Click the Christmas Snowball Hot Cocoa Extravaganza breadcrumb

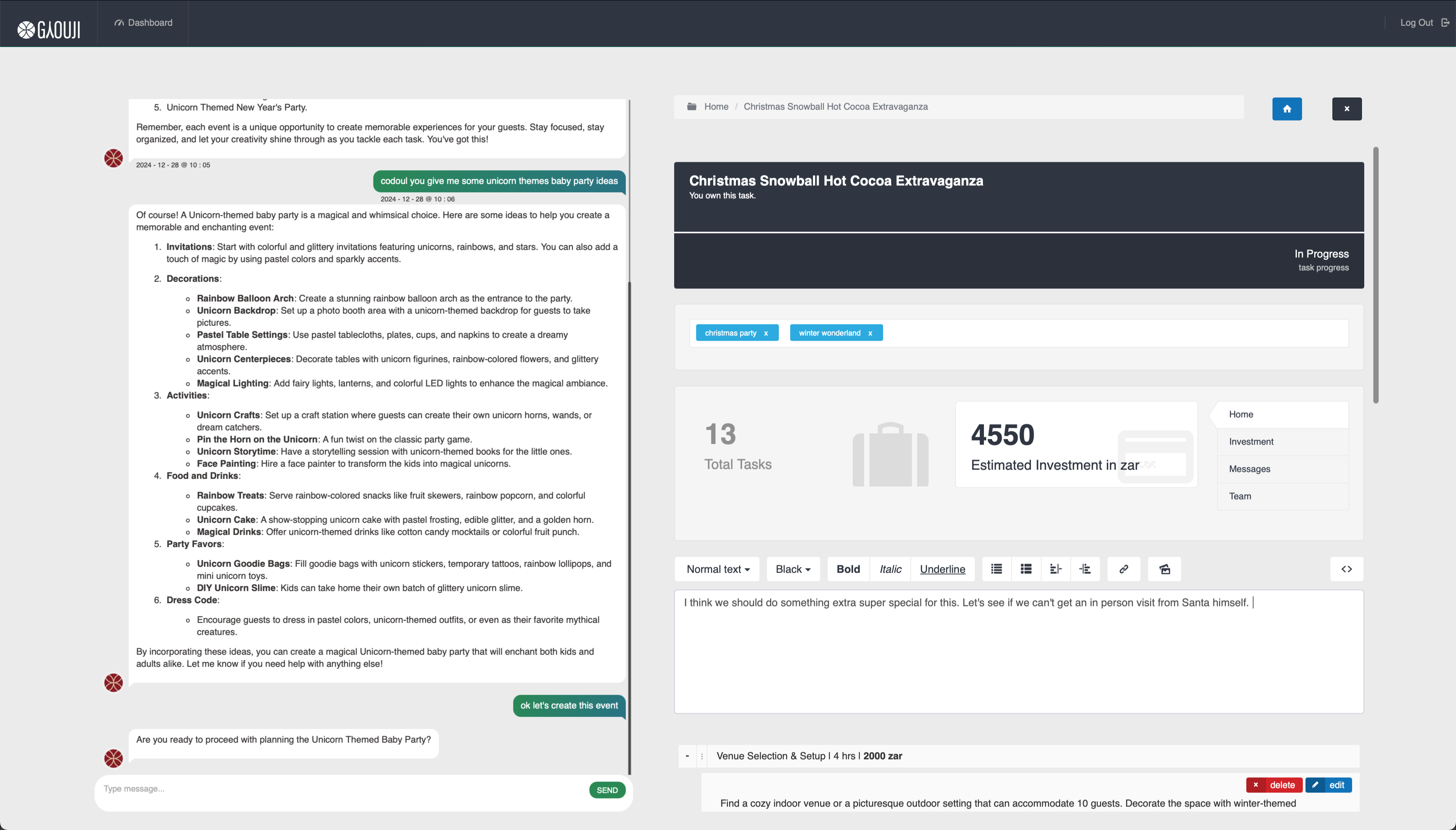[835, 106]
